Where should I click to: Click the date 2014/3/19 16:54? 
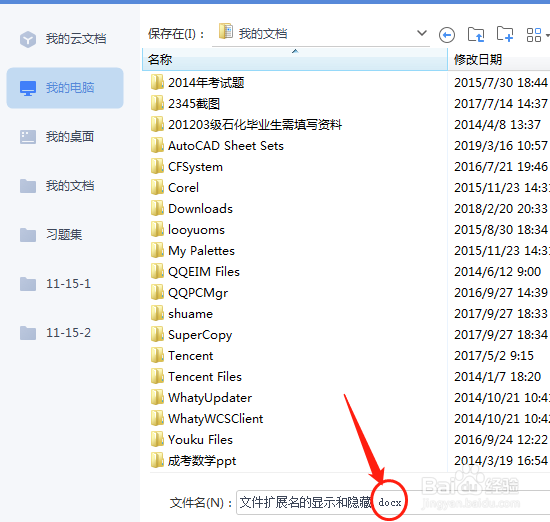[501, 461]
